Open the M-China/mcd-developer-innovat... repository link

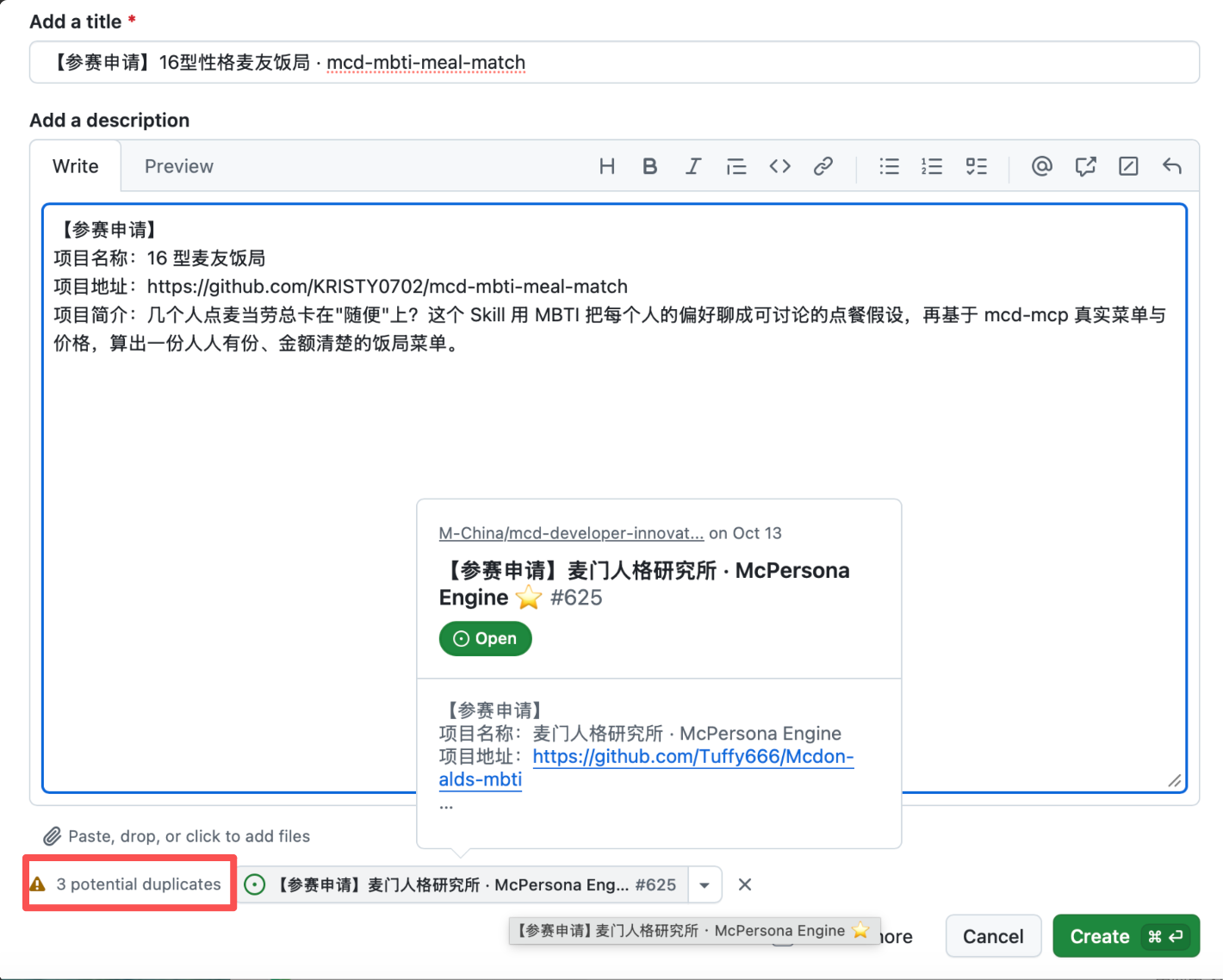pos(571,533)
